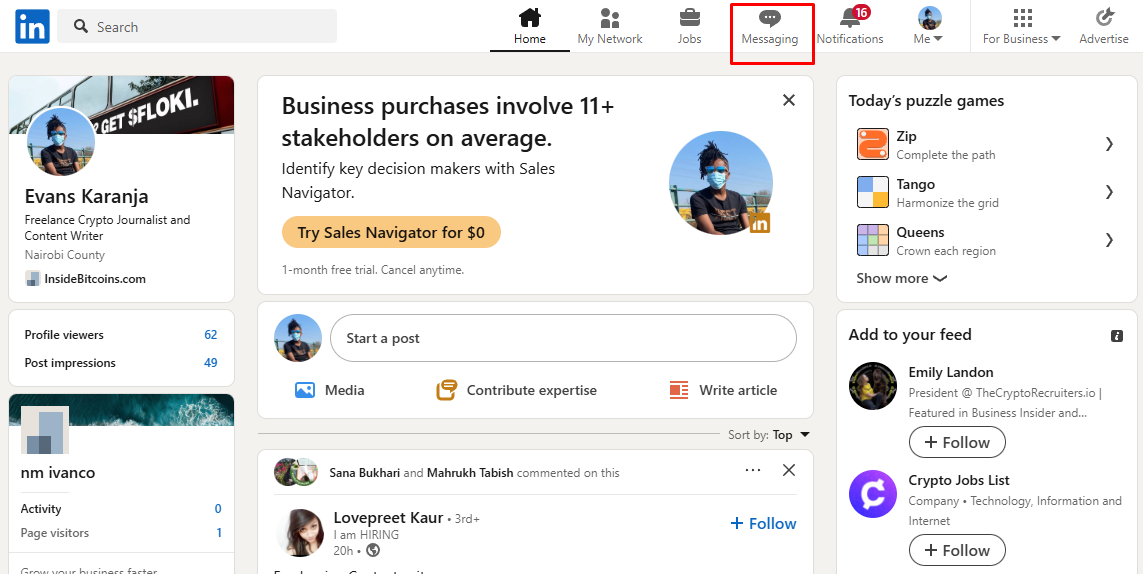This screenshot has height=574, width=1143.
Task: Add Media to a post
Action: pyautogui.click(x=330, y=390)
